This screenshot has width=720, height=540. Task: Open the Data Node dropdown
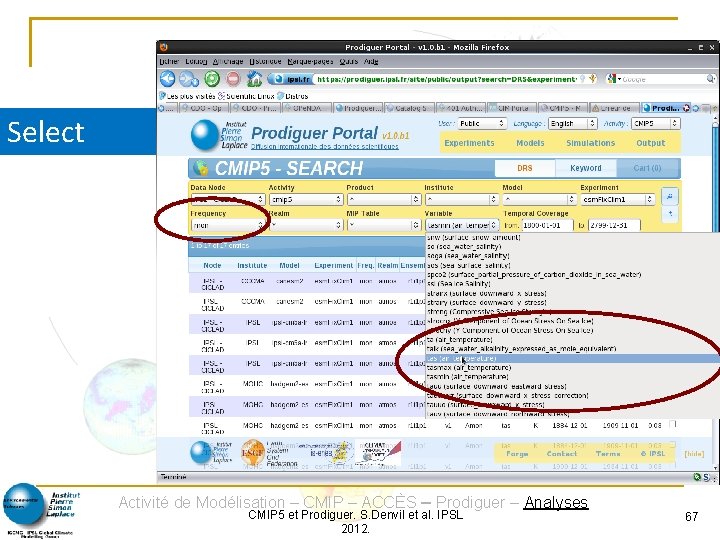228,199
